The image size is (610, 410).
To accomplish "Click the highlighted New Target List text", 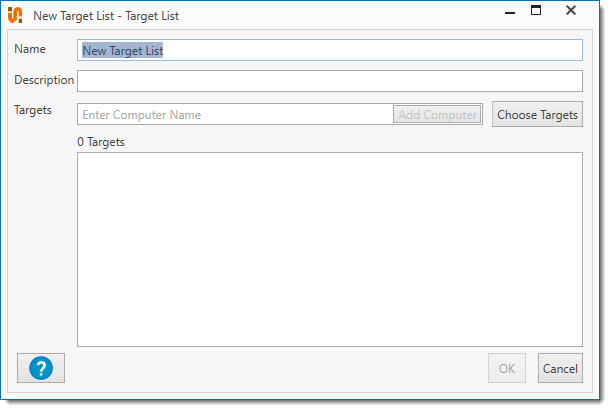I will (122, 51).
